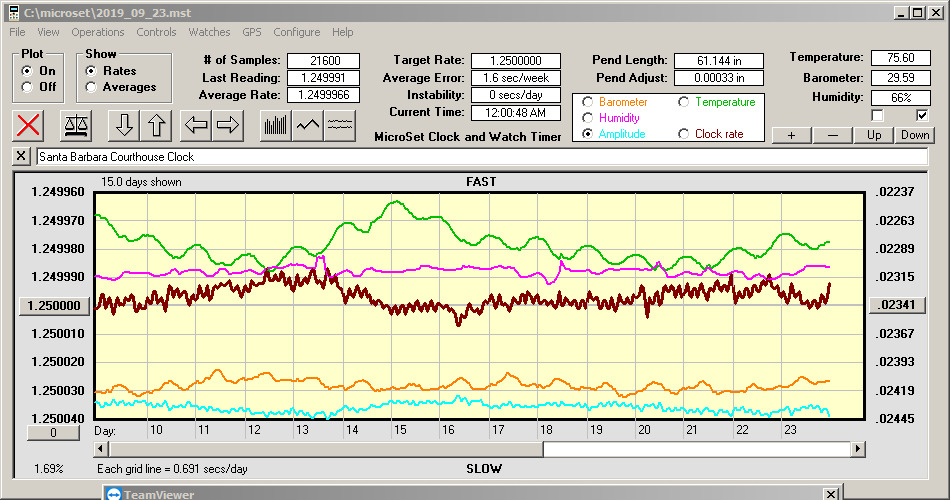Open the Configure menu
This screenshot has height=500, width=950.
[296, 32]
